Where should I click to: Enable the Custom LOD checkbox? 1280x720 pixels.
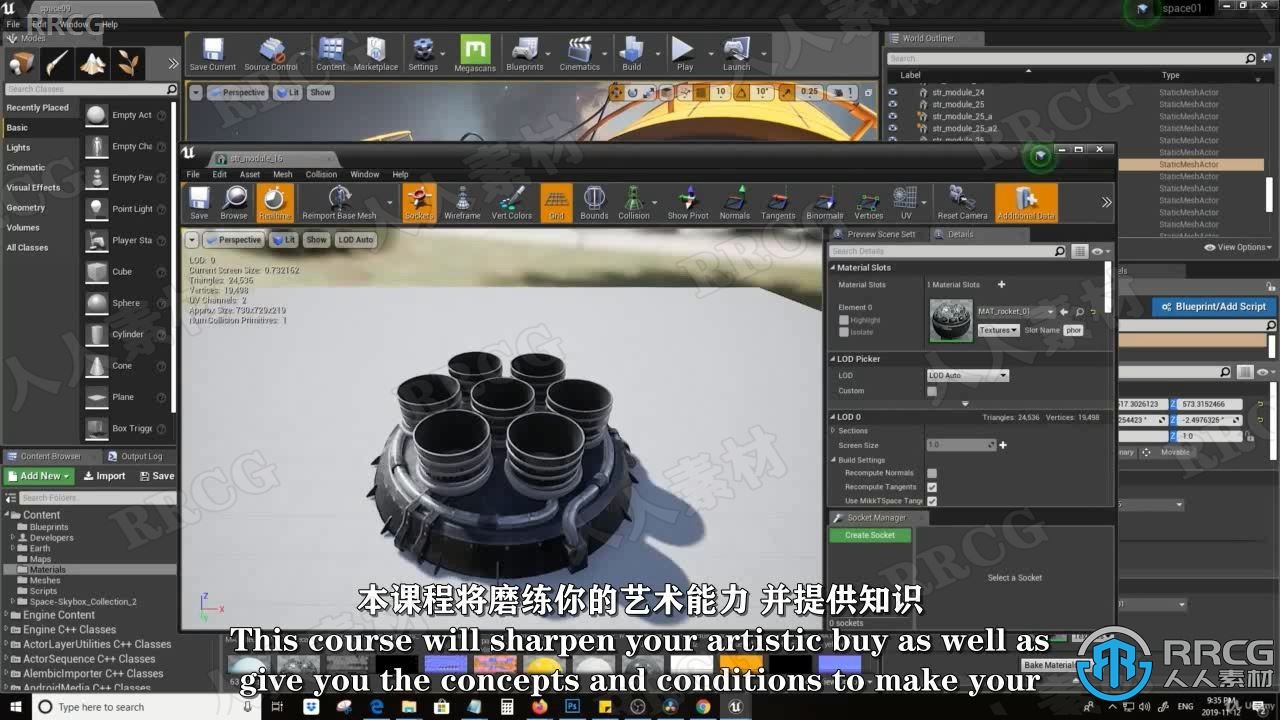(x=932, y=391)
